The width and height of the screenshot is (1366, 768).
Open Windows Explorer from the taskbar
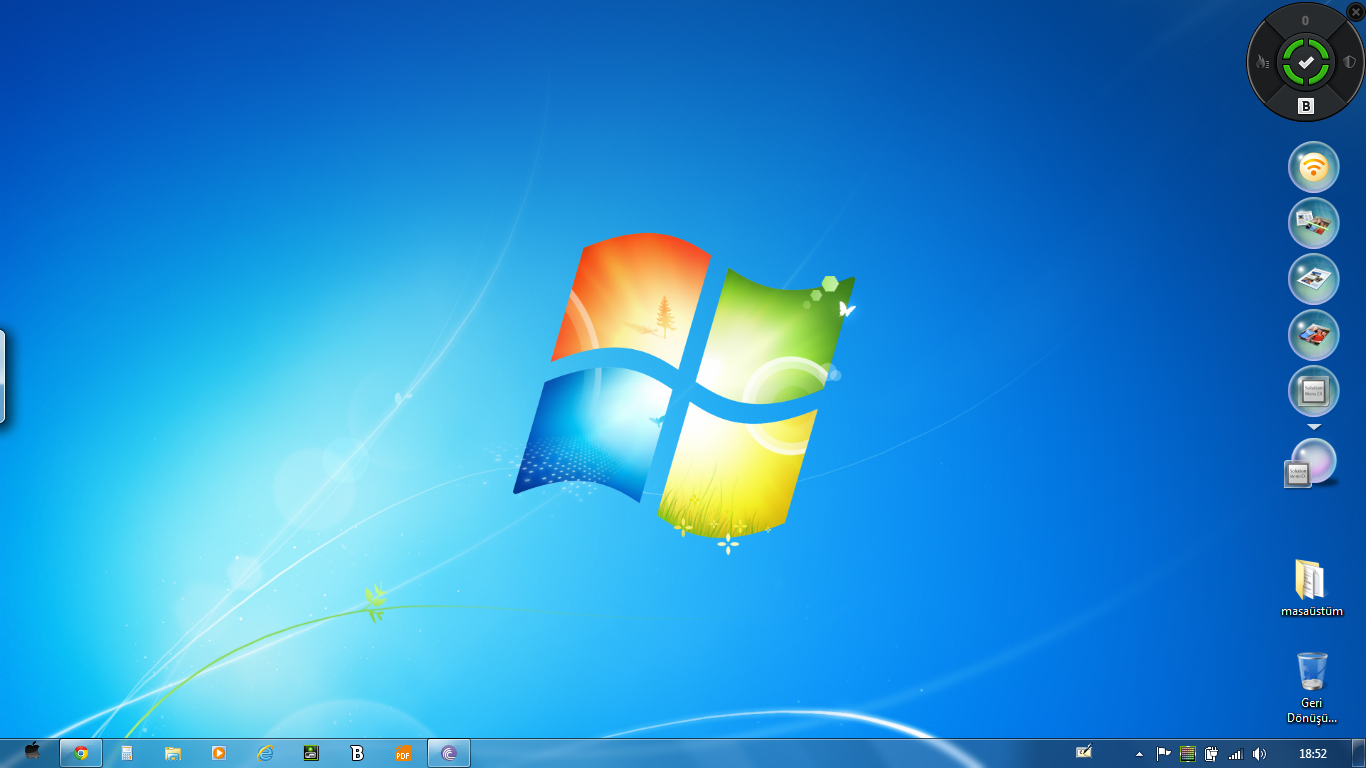(x=173, y=753)
